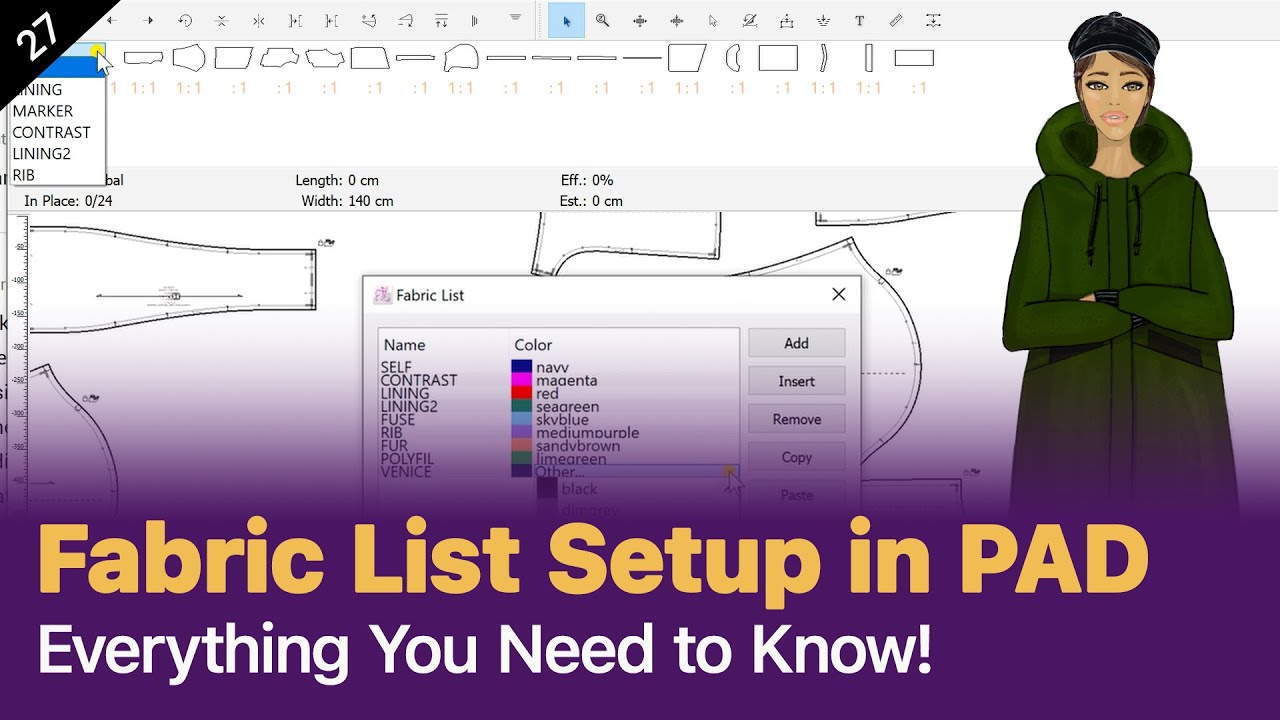Select the crescent-shaped pattern piece thumbnail
This screenshot has width=1280, height=720.
[733, 58]
